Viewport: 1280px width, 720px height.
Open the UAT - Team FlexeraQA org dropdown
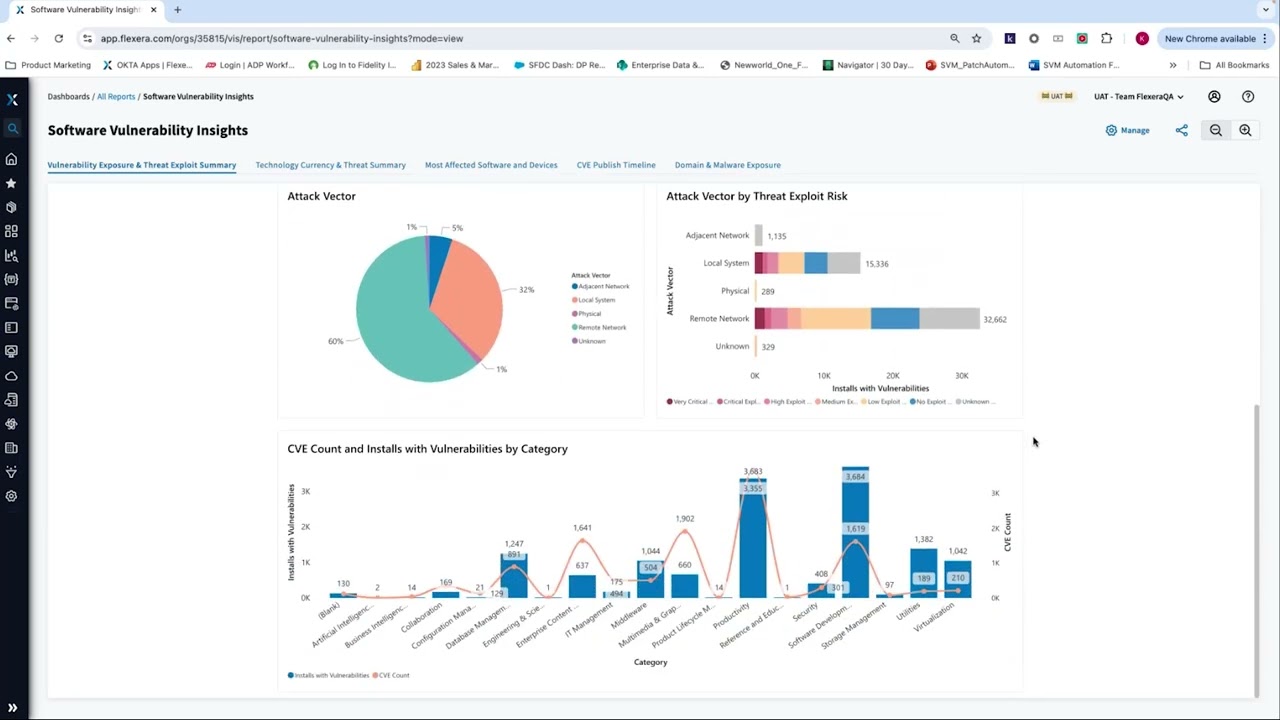pos(1139,97)
